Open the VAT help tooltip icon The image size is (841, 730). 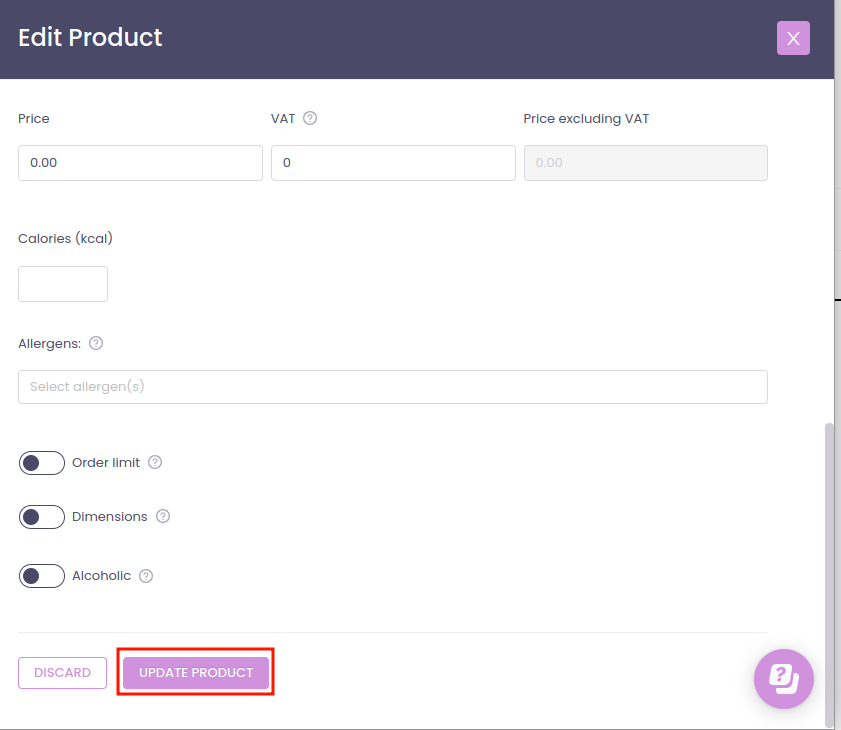309,118
